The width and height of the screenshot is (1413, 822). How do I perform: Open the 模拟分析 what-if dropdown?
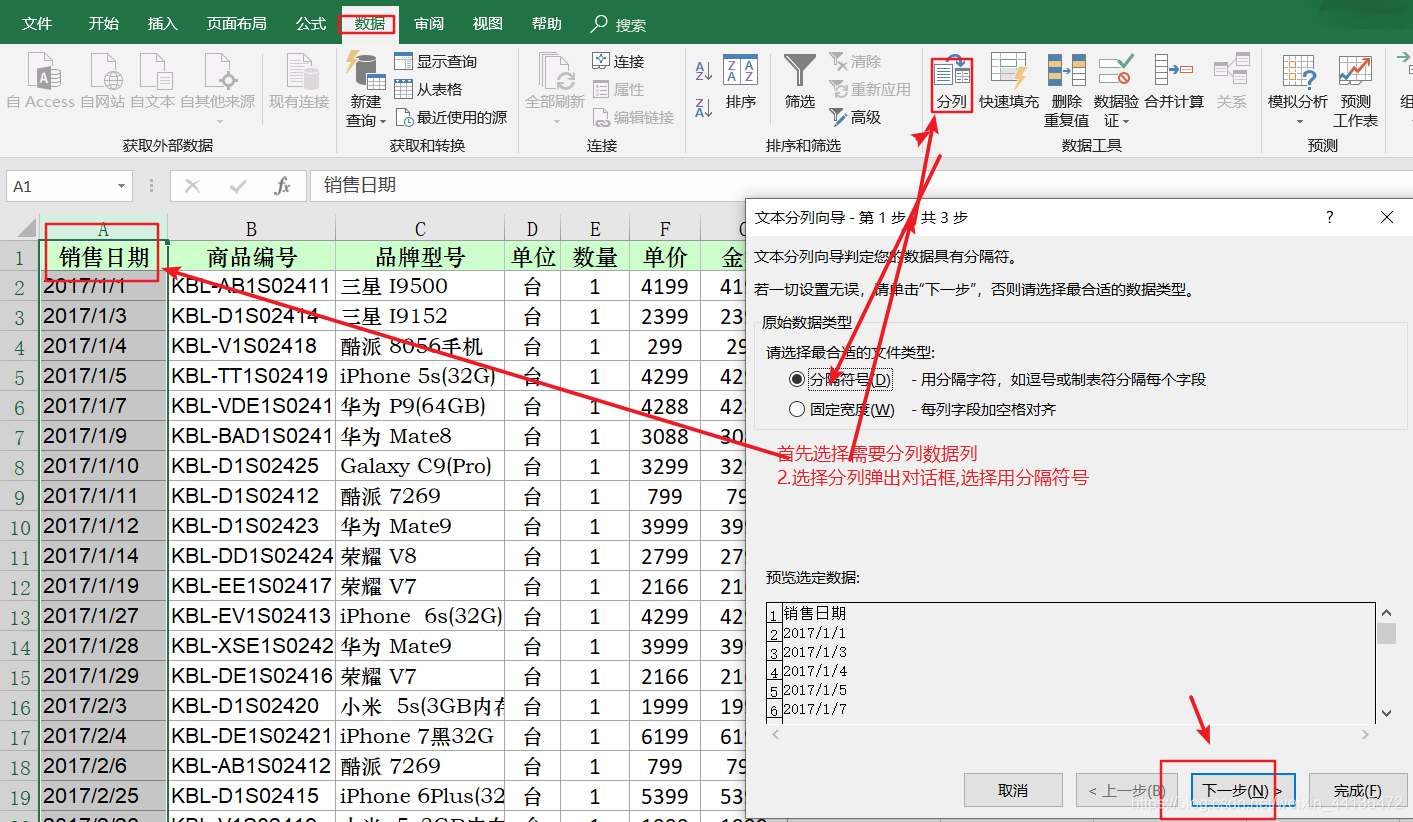click(1298, 90)
